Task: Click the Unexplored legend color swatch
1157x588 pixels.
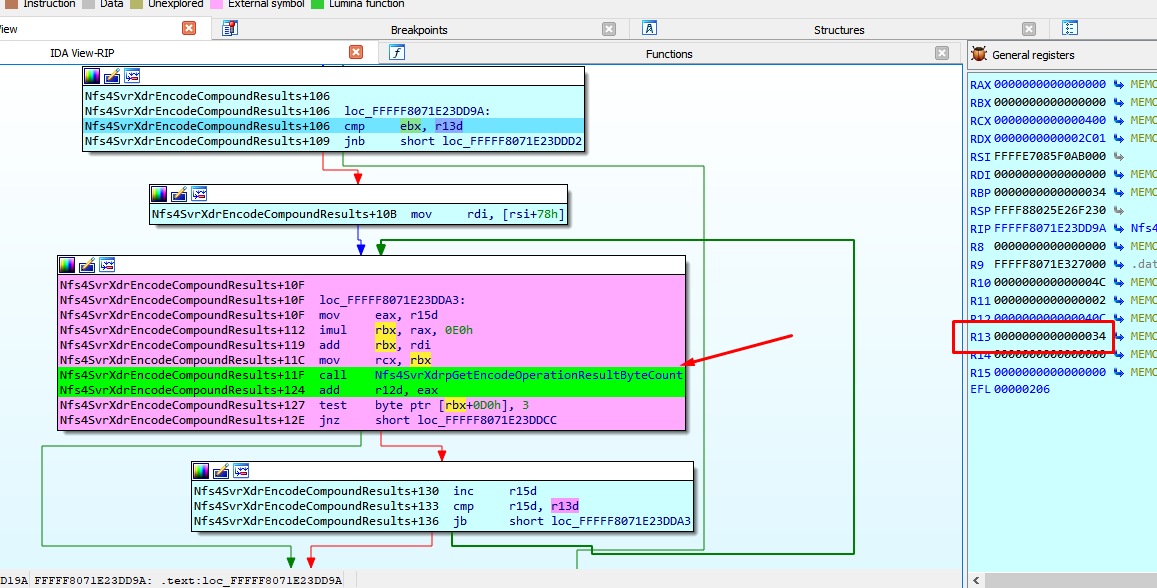Action: (137, 4)
